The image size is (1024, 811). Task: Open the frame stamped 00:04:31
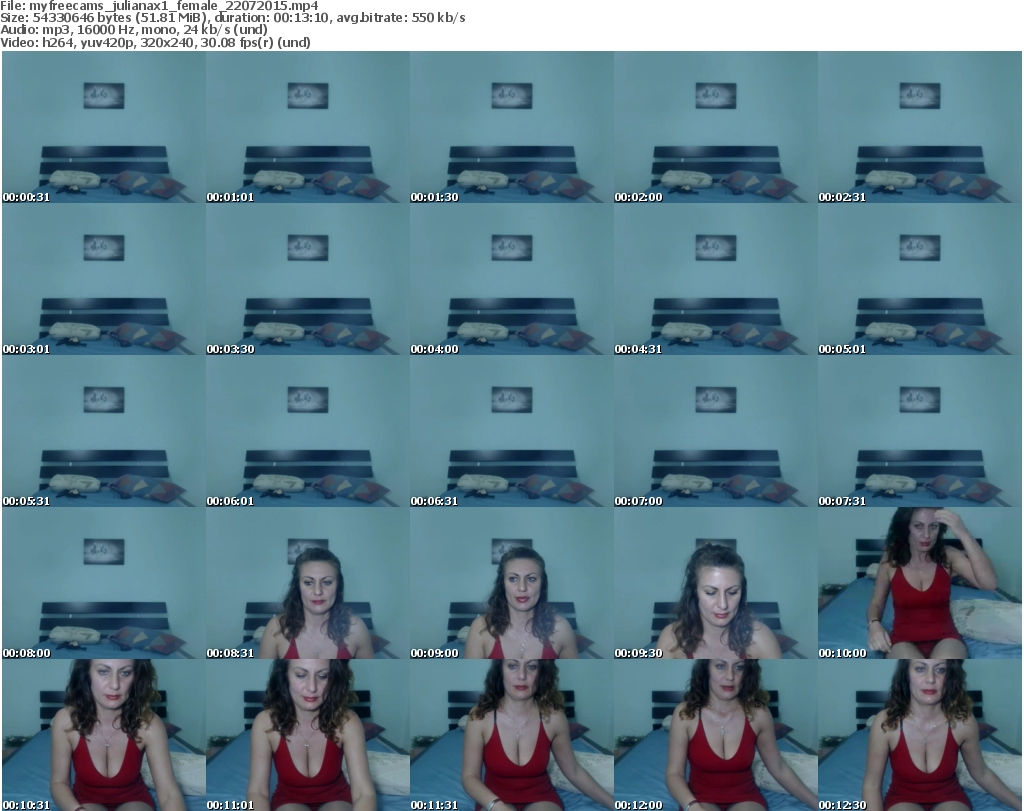click(x=716, y=279)
